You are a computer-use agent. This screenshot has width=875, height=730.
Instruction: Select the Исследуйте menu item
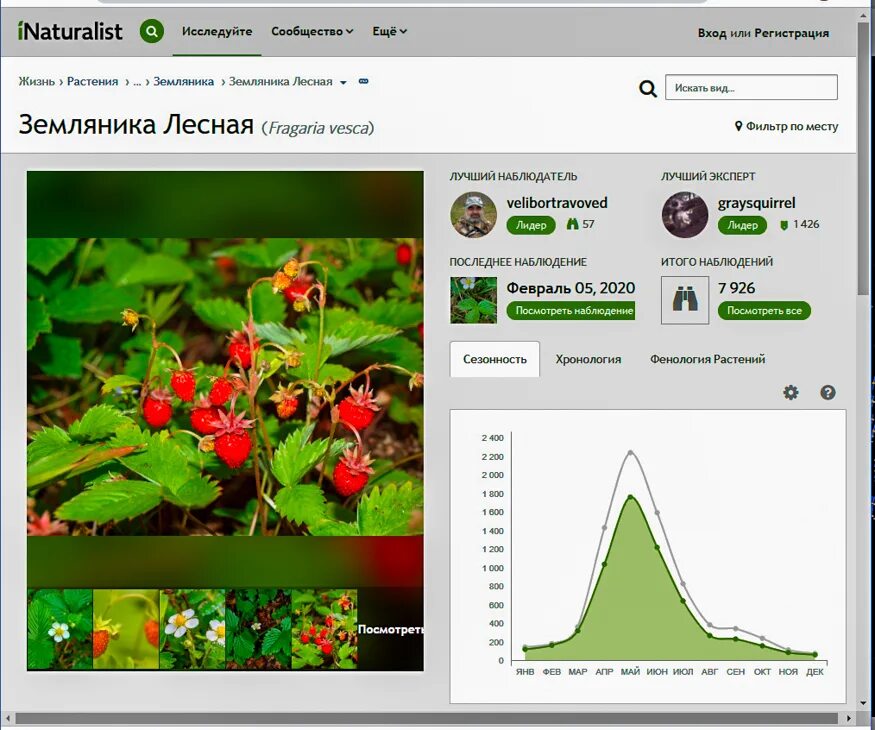[215, 30]
